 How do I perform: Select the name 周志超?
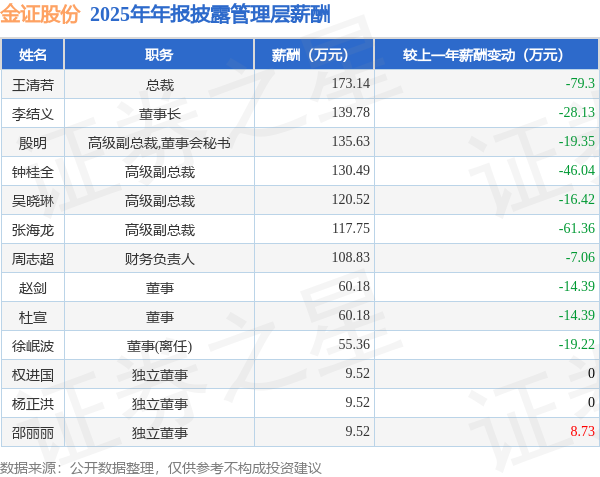33,259
